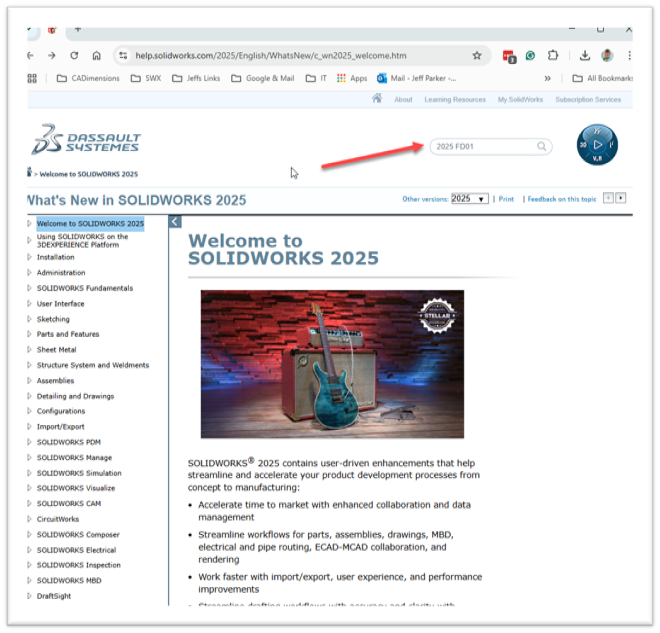660x633 pixels.
Task: Open Parts and Features topic
Action: [68, 334]
